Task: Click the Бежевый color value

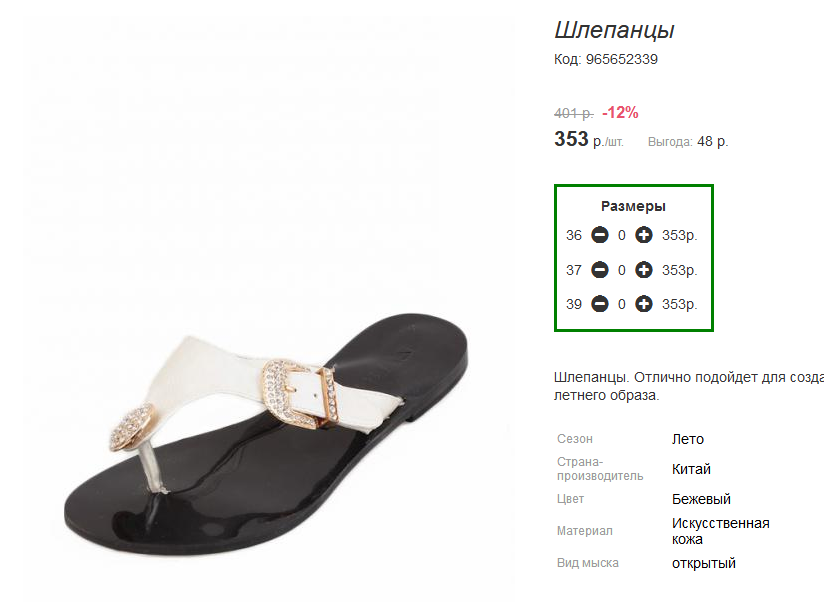Action: pyautogui.click(x=701, y=499)
